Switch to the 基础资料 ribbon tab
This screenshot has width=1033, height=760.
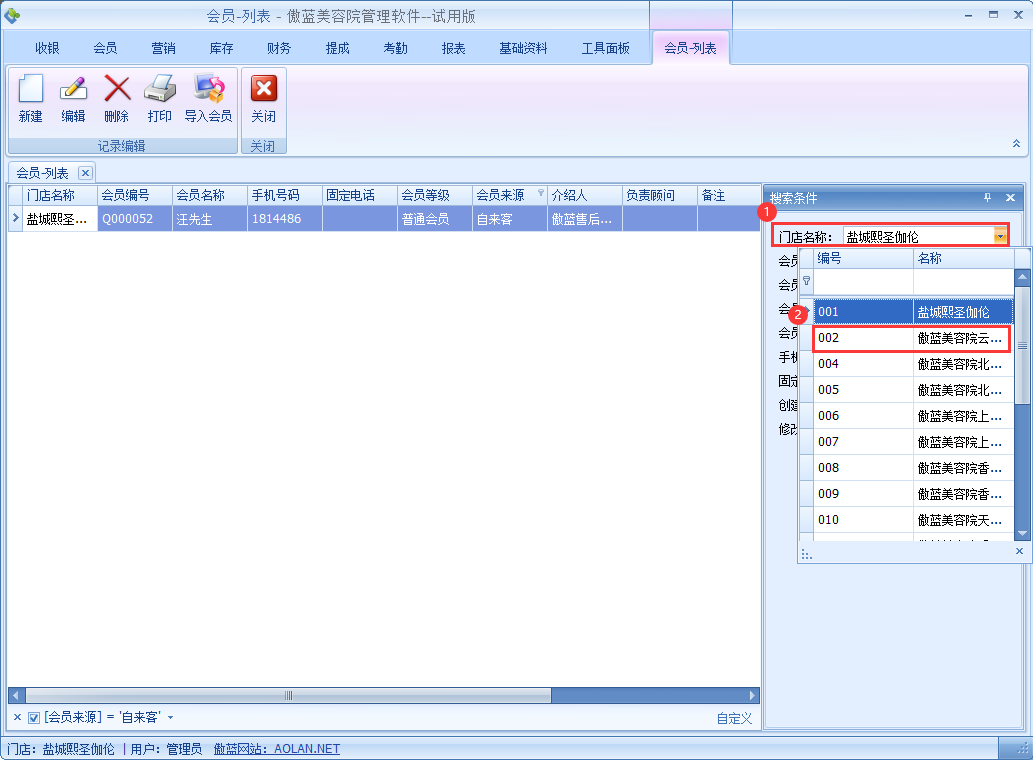tap(523, 48)
